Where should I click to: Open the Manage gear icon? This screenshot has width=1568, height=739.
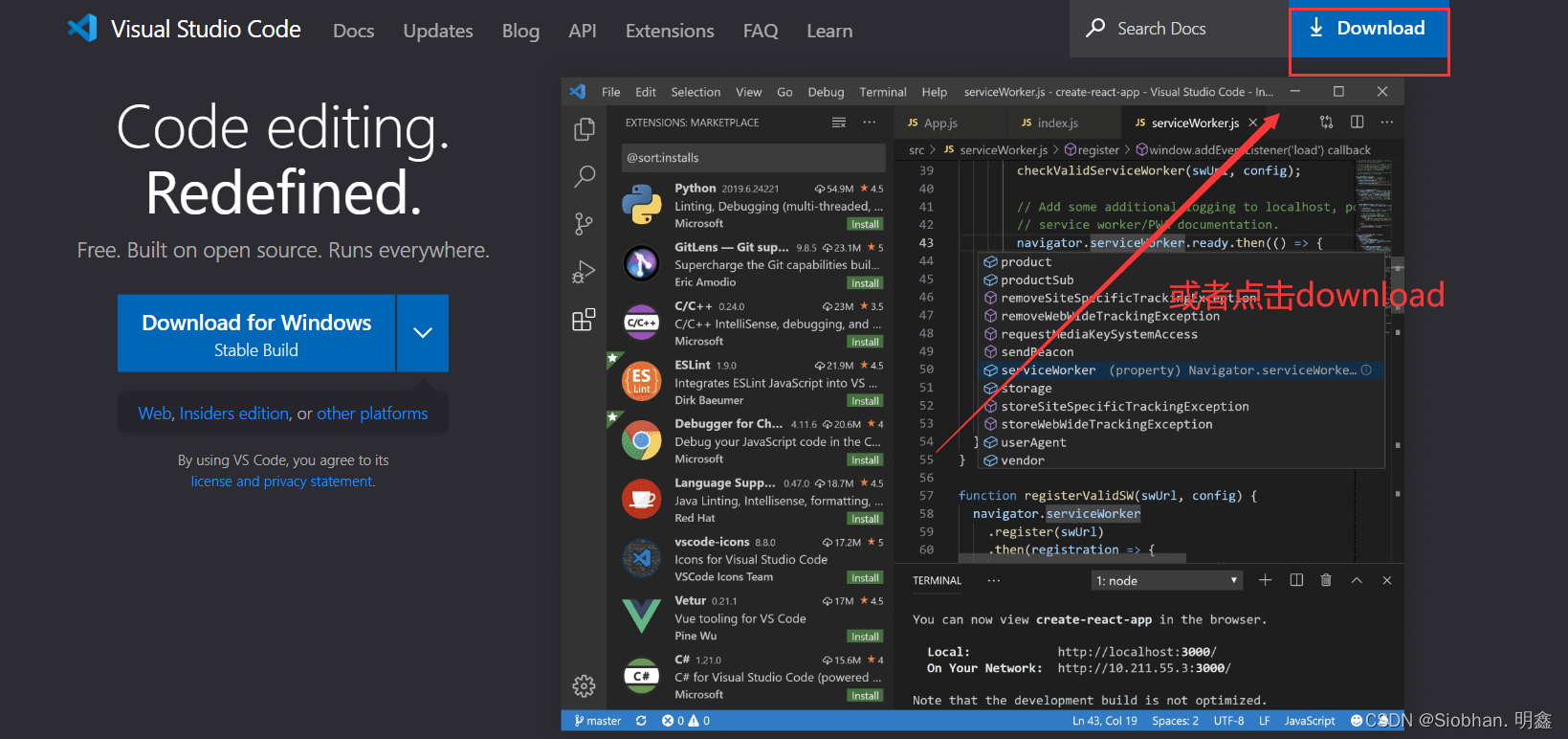584,685
